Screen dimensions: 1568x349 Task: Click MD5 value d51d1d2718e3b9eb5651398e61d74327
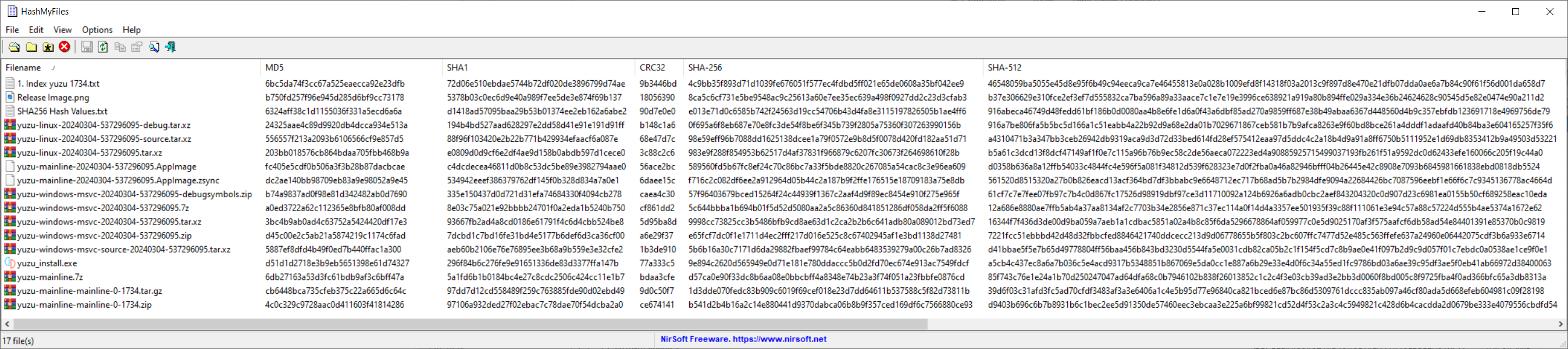(x=337, y=263)
